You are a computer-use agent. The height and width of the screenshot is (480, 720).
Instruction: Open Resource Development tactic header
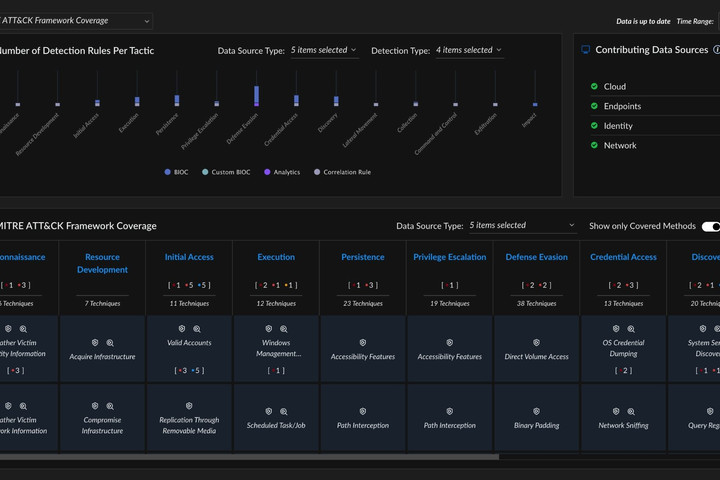point(102,263)
